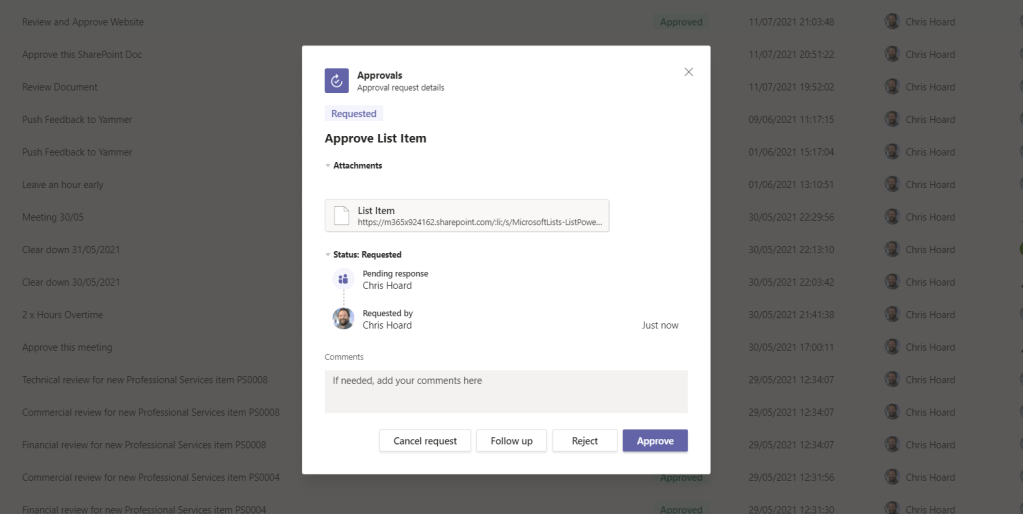Open the 2 x Hours Overtime request
Screen dimensions: 1023x514
(x=63, y=315)
